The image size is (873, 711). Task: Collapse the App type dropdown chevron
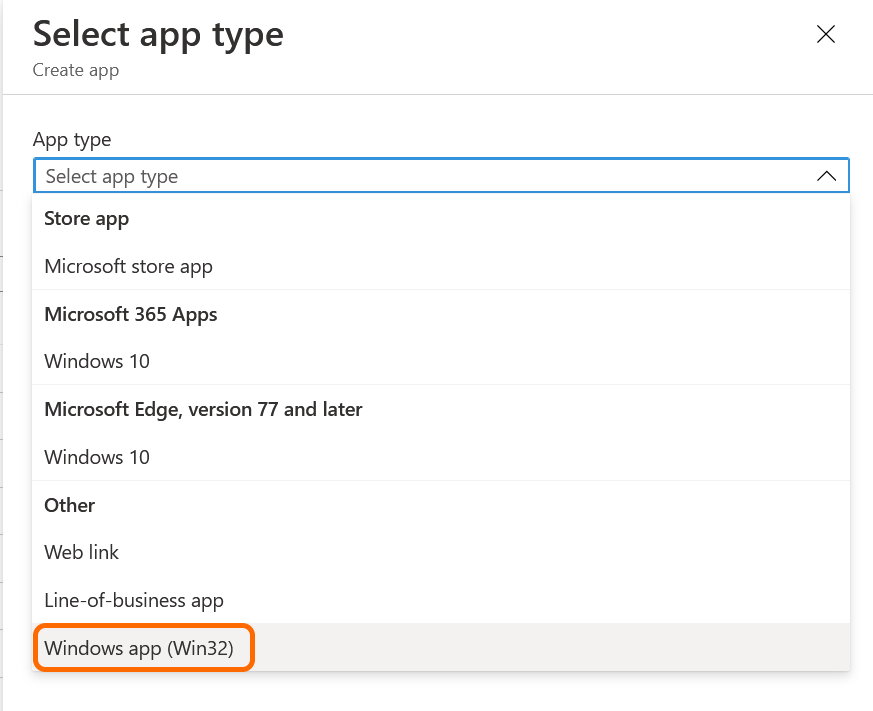coord(826,176)
